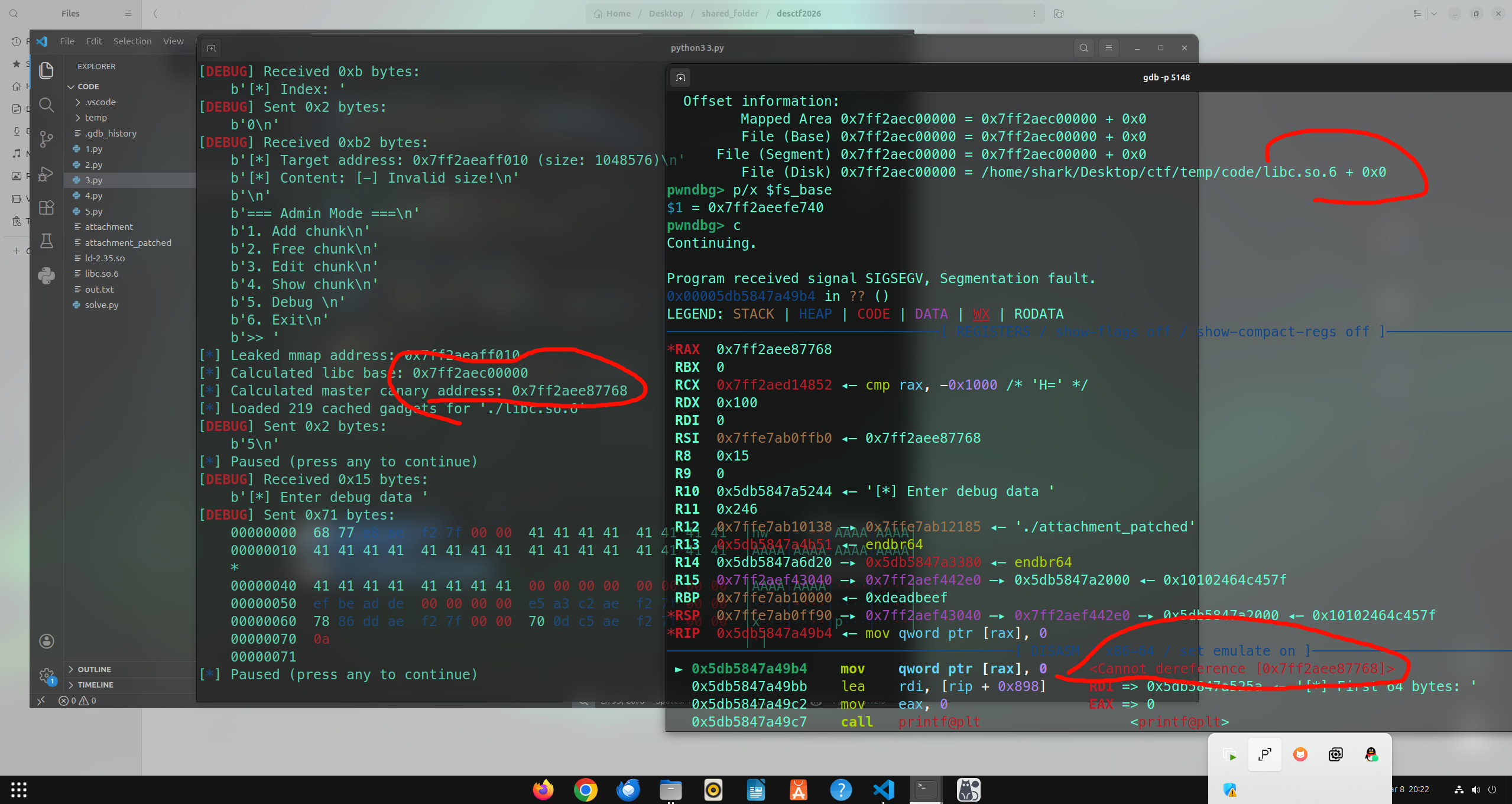1512x804 pixels.
Task: Show the applications grid
Action: [19, 790]
